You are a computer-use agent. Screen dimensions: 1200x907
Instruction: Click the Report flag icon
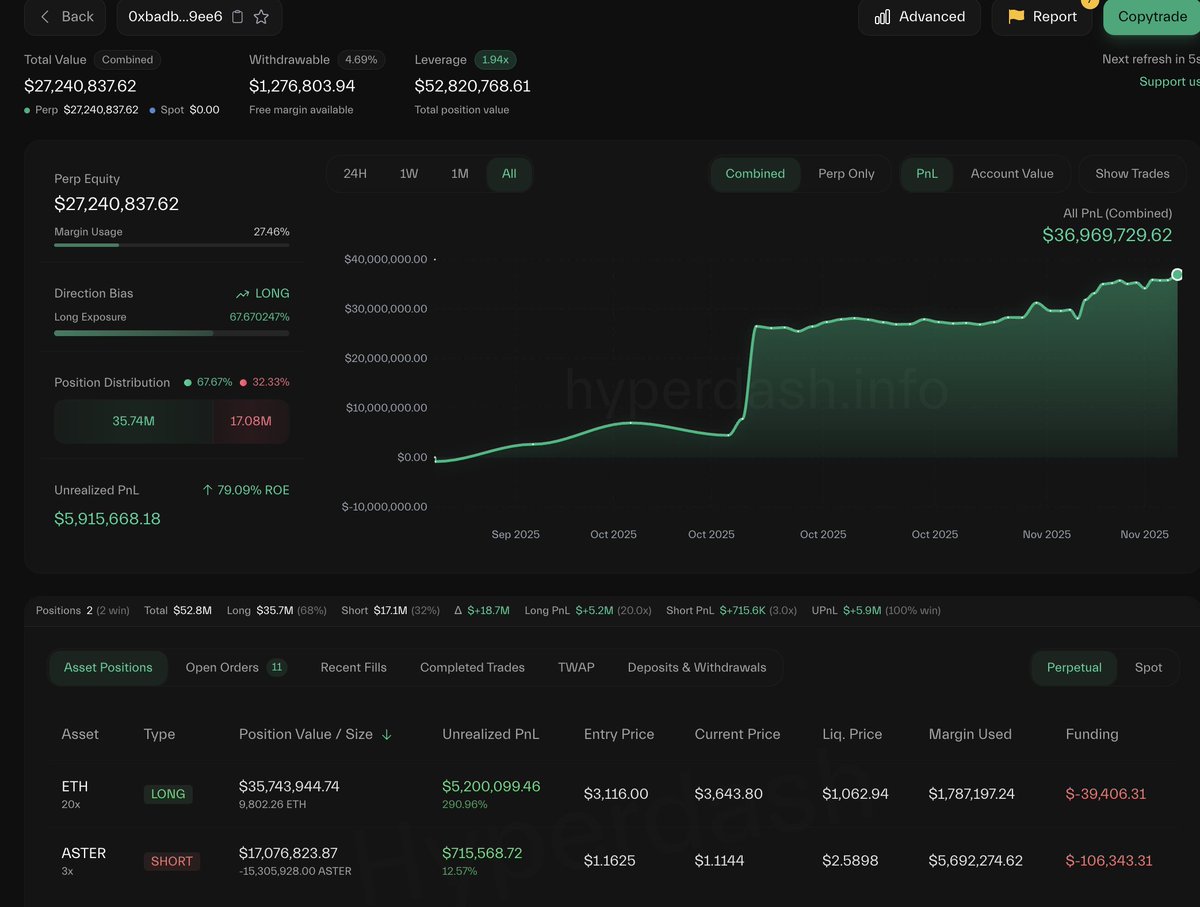pyautogui.click(x=1016, y=17)
